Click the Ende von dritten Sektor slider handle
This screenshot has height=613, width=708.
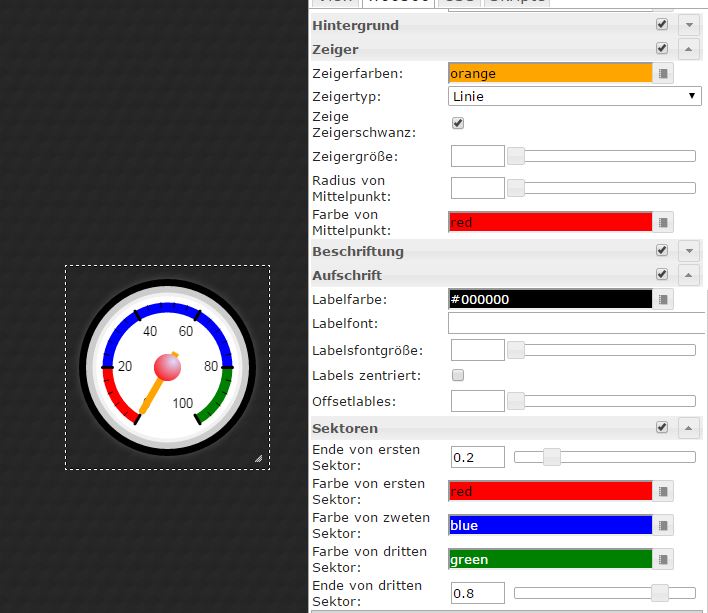click(x=660, y=593)
